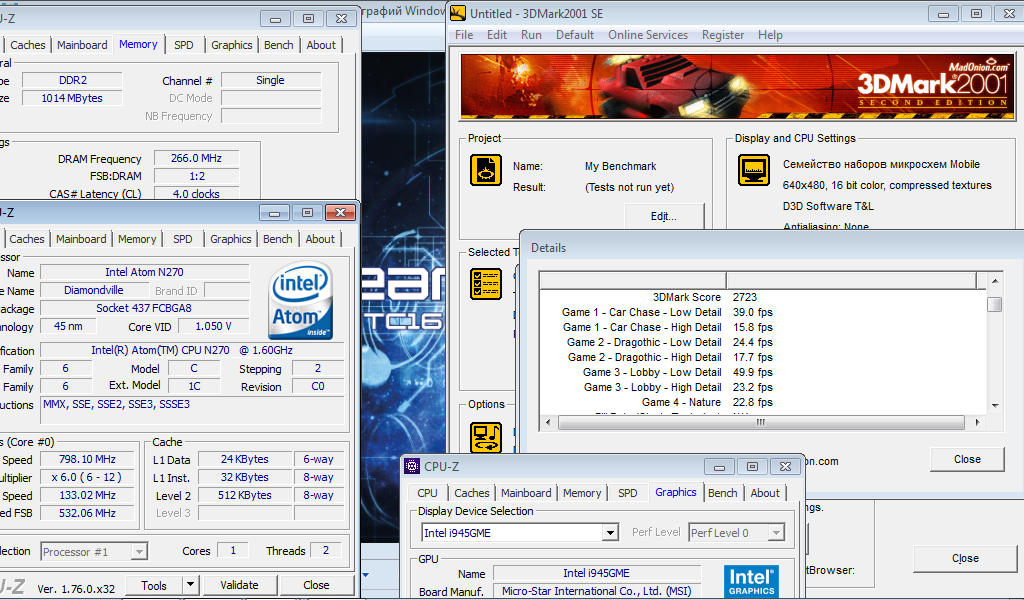Switch to Caches tab in middle CPU-Z window
Viewport: 1024px width, 600px height.
click(x=27, y=239)
